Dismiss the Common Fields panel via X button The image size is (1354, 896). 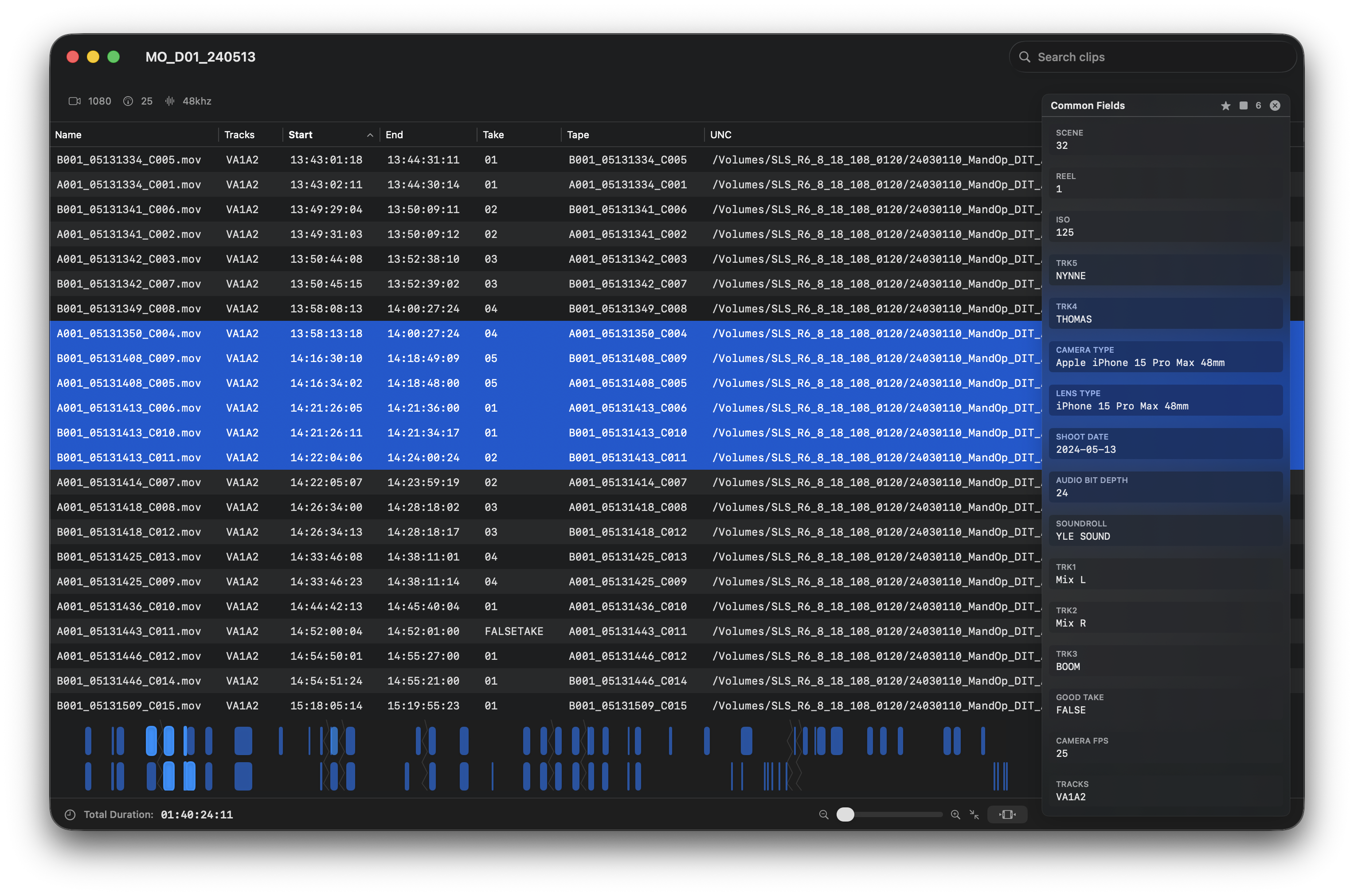pyautogui.click(x=1275, y=106)
